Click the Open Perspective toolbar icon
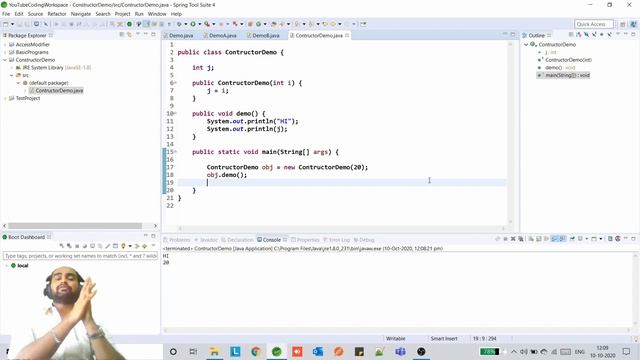Screen dimensions: 640x360 click(x=623, y=24)
